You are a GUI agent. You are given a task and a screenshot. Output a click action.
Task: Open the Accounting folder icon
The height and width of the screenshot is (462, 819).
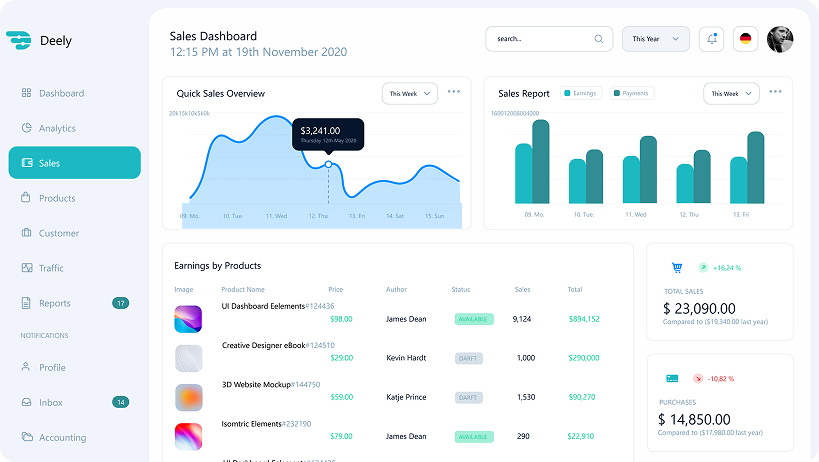tap(27, 436)
